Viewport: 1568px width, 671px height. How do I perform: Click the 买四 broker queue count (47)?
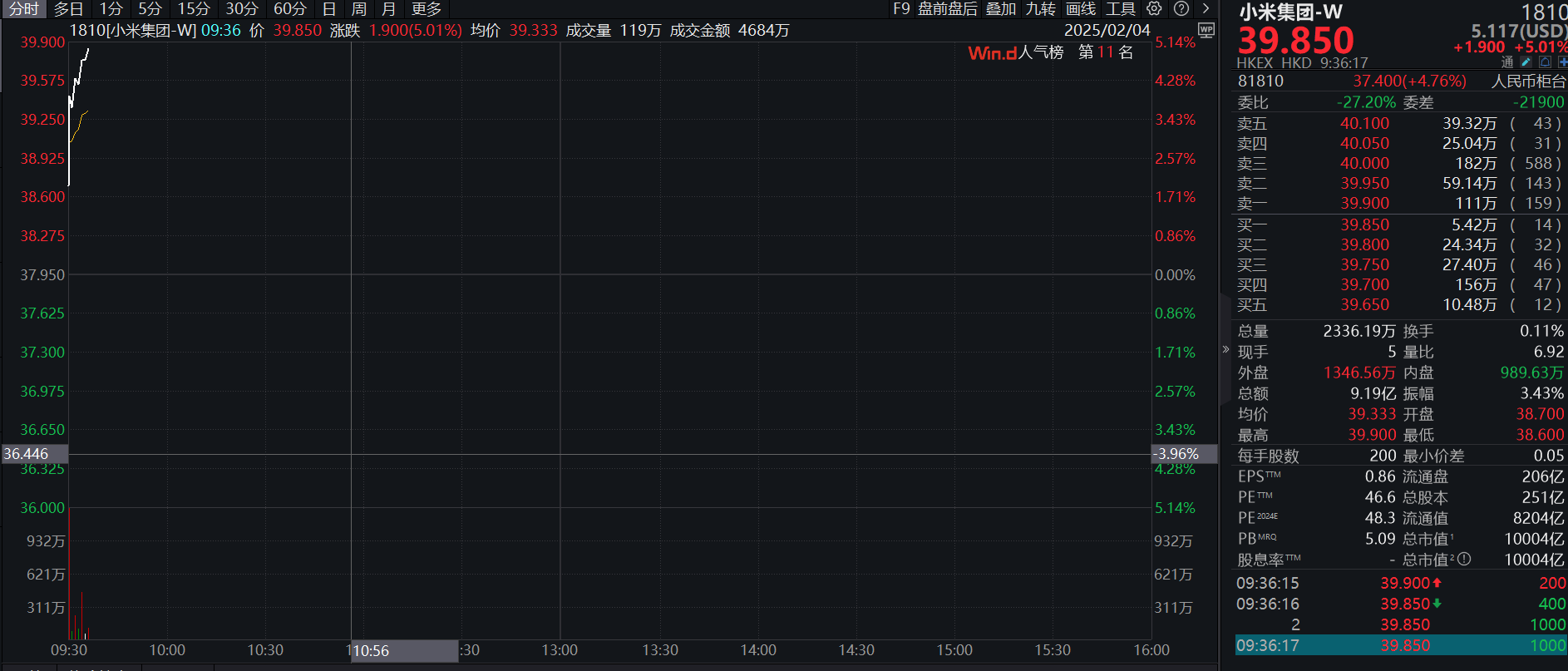point(1536,284)
